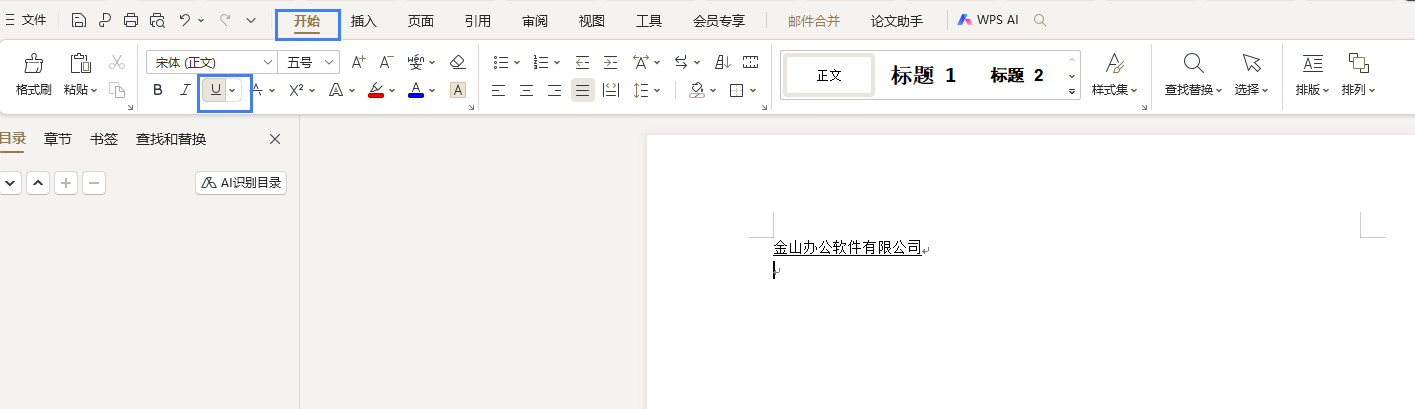Set paragraph align center
This screenshot has width=1415, height=409.
point(526,90)
